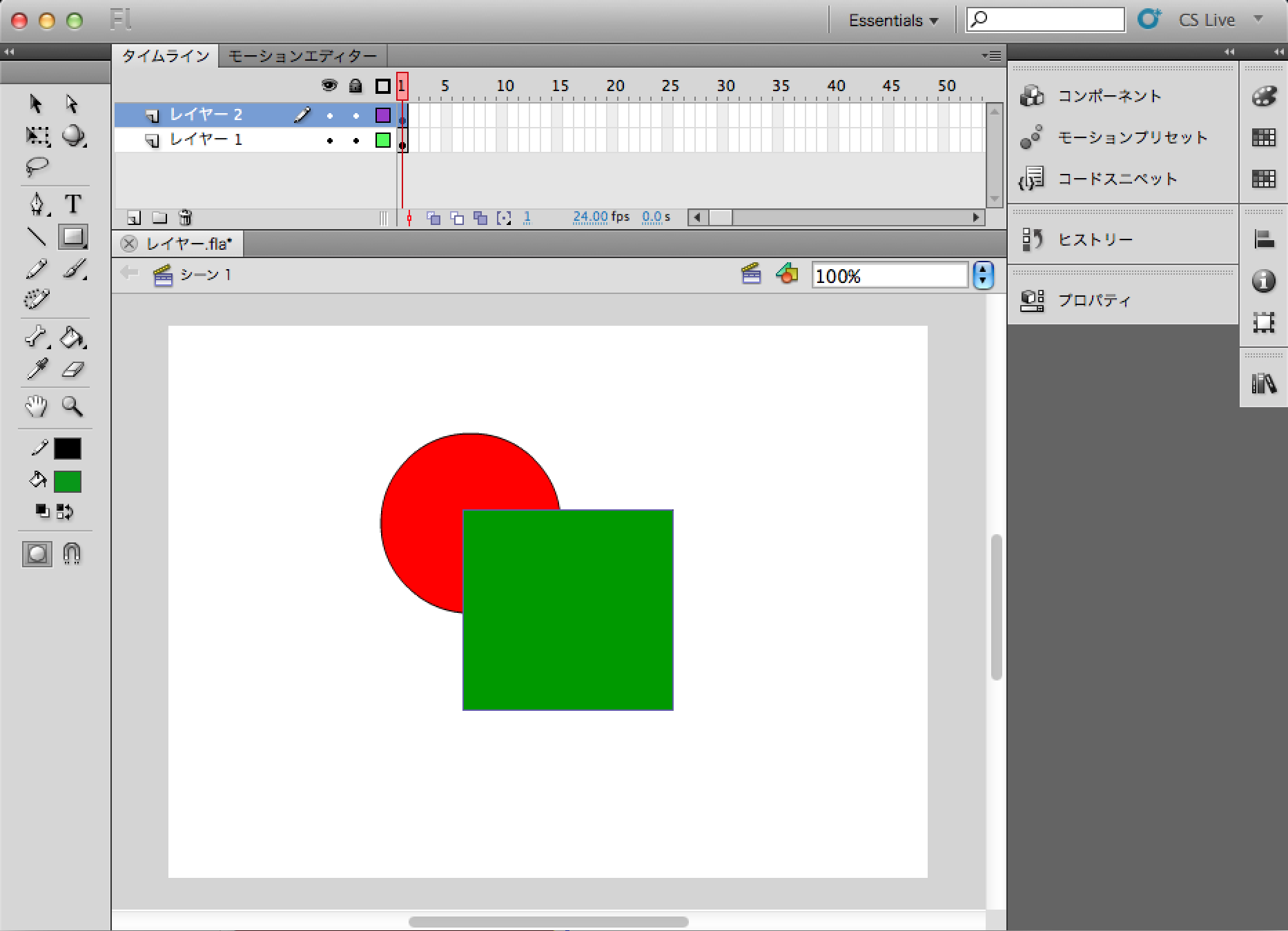The image size is (1288, 931).
Task: Activate the Eraser tool
Action: tap(72, 370)
